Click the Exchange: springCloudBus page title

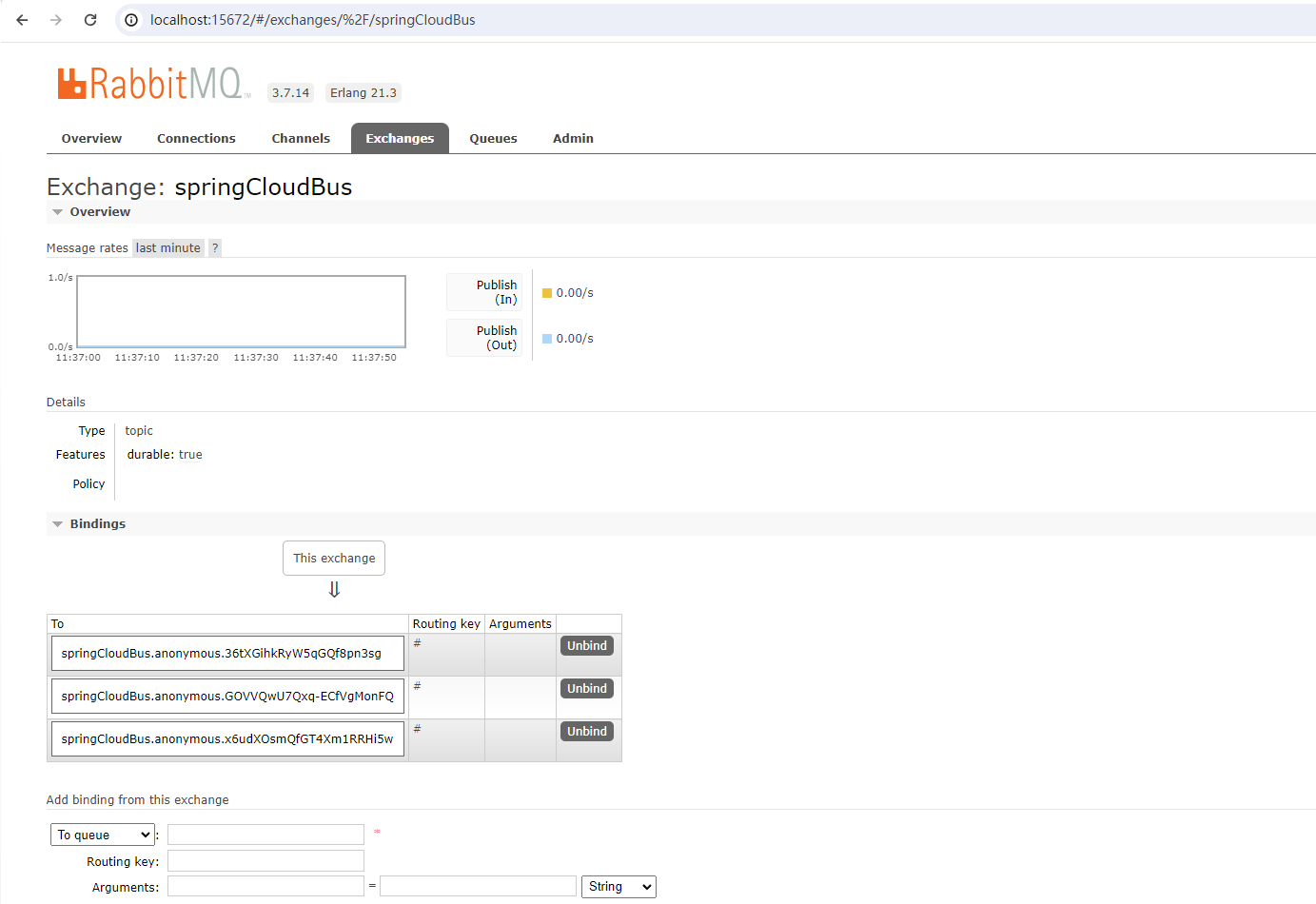pyautogui.click(x=200, y=187)
